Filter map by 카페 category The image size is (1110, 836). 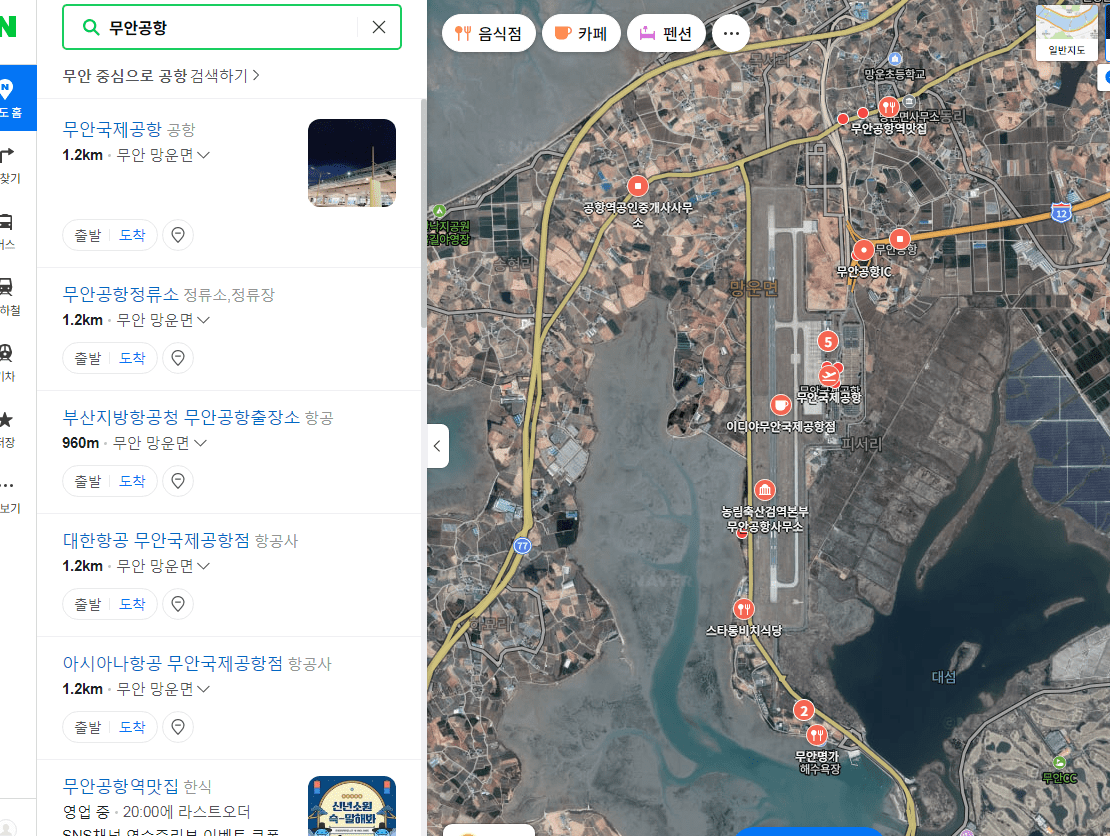point(581,33)
